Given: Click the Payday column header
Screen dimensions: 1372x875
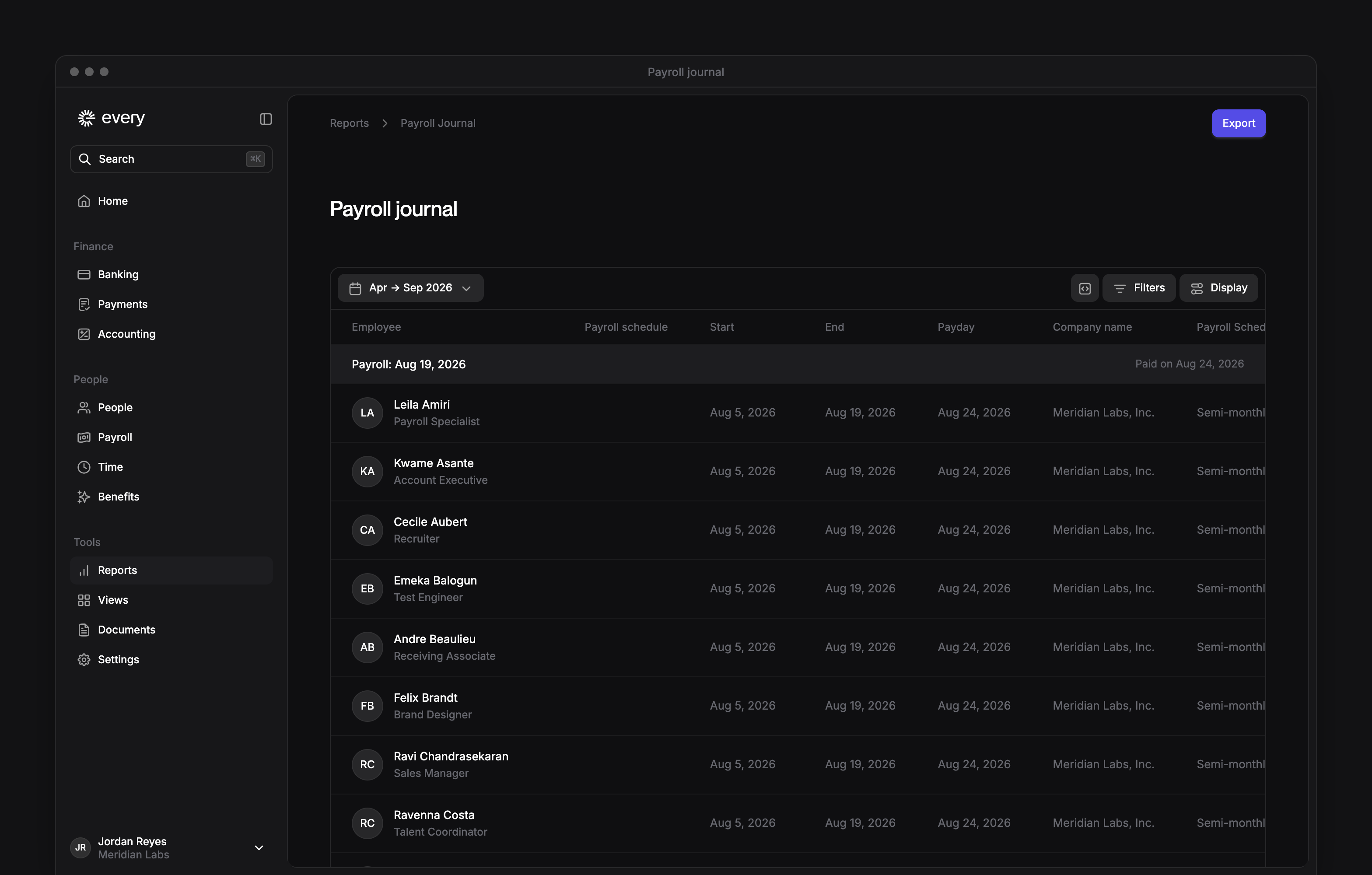Looking at the screenshot, I should click(955, 327).
